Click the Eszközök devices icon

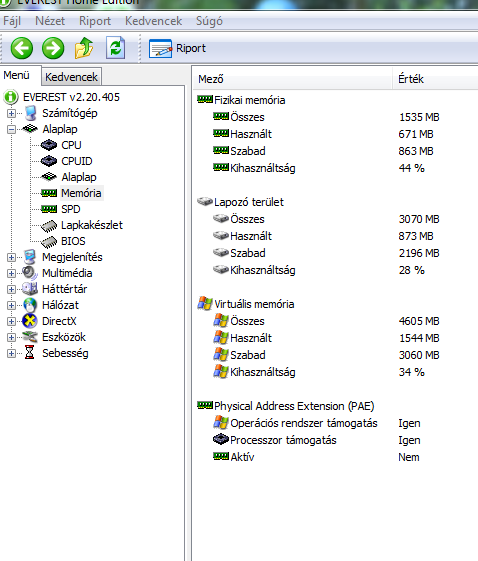[x=30, y=337]
